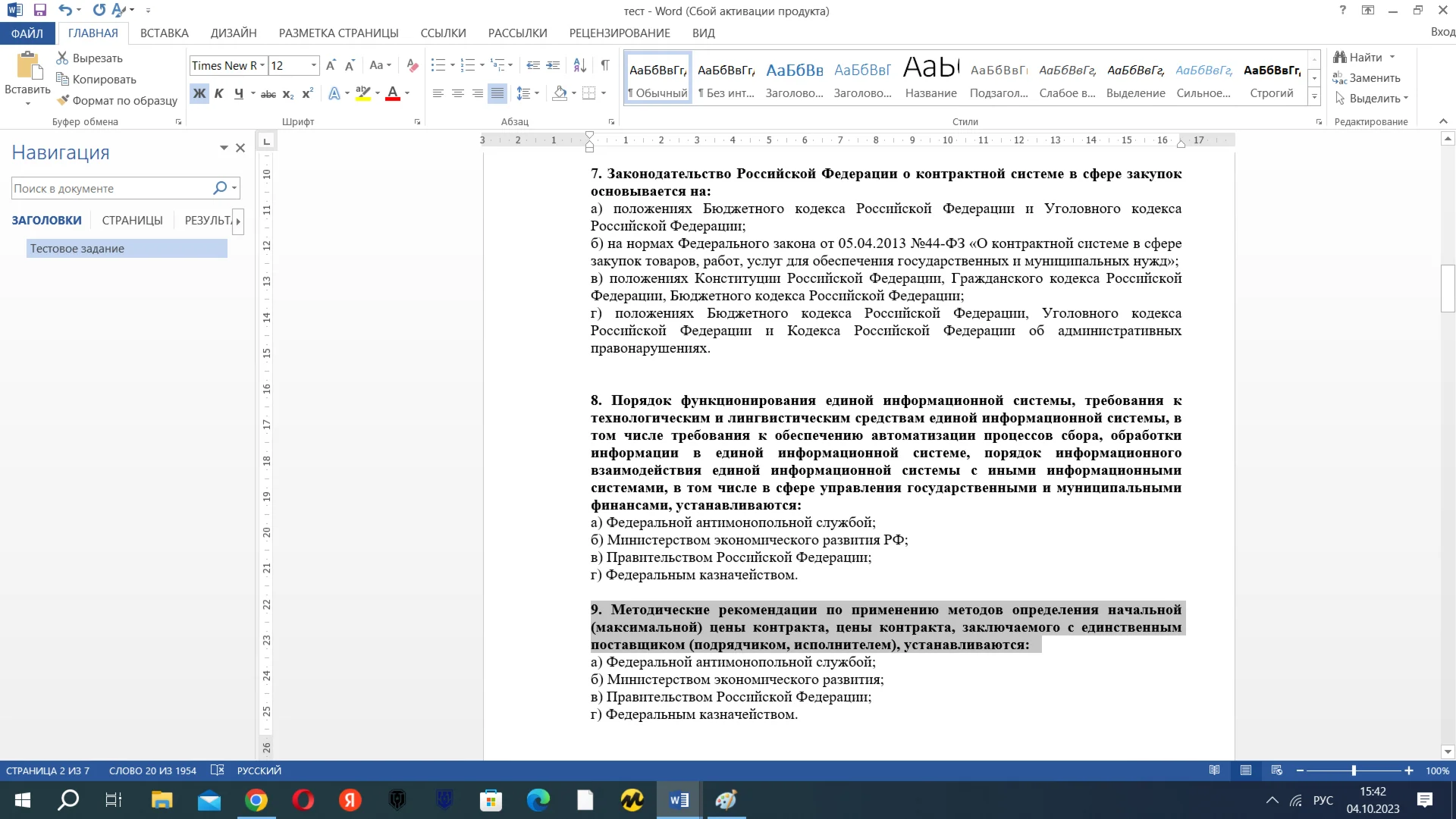
Task: Open the Change Case (Aa) dropdown
Action: pos(380,66)
